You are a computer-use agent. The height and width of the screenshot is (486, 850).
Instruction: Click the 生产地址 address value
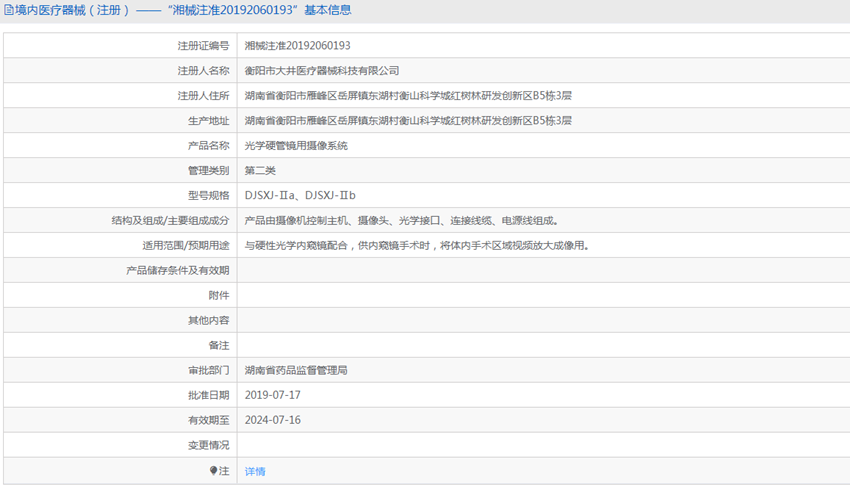[x=408, y=120]
